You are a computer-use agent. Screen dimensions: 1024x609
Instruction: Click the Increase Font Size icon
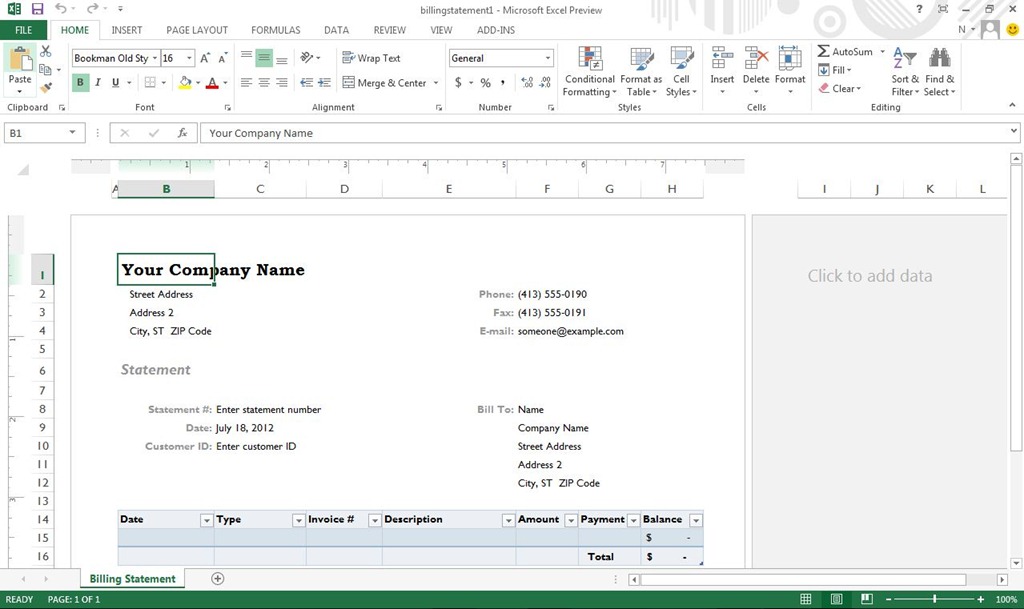point(205,58)
